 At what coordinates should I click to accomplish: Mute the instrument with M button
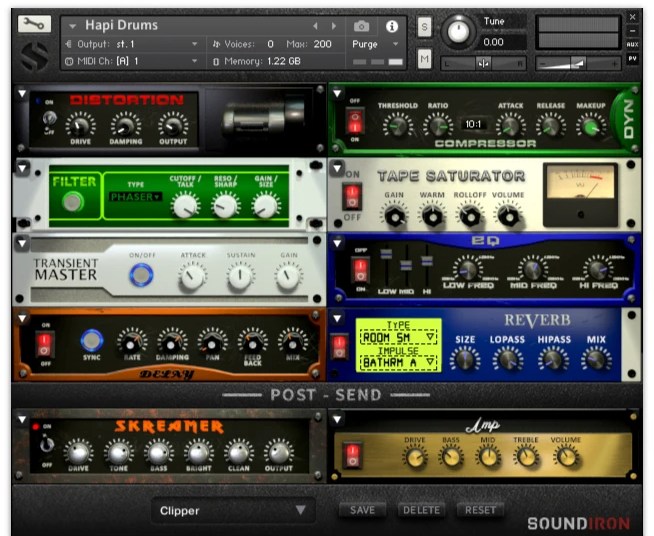424,59
